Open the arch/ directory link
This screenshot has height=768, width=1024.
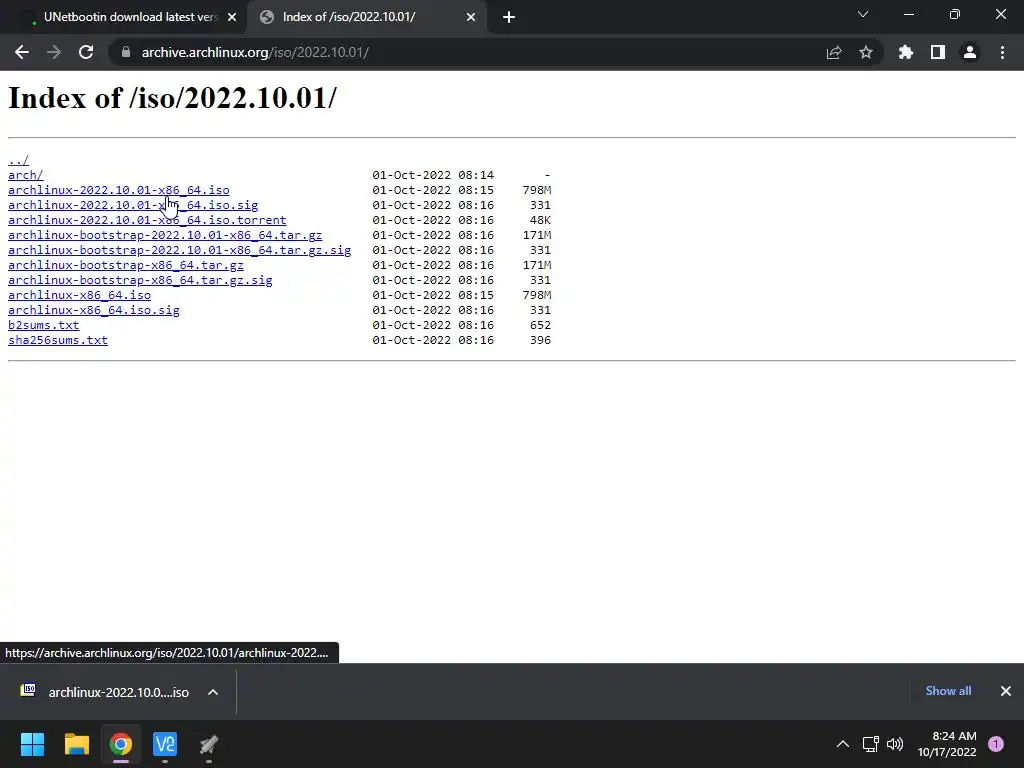[x=25, y=175]
